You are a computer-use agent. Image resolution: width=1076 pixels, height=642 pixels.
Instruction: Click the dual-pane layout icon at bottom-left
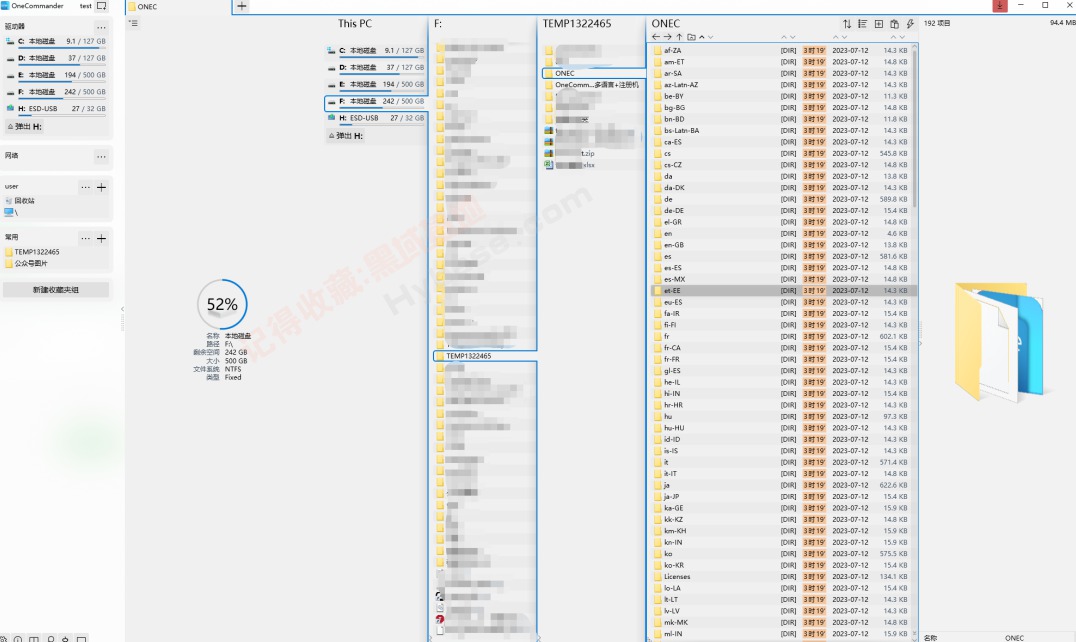point(34,639)
